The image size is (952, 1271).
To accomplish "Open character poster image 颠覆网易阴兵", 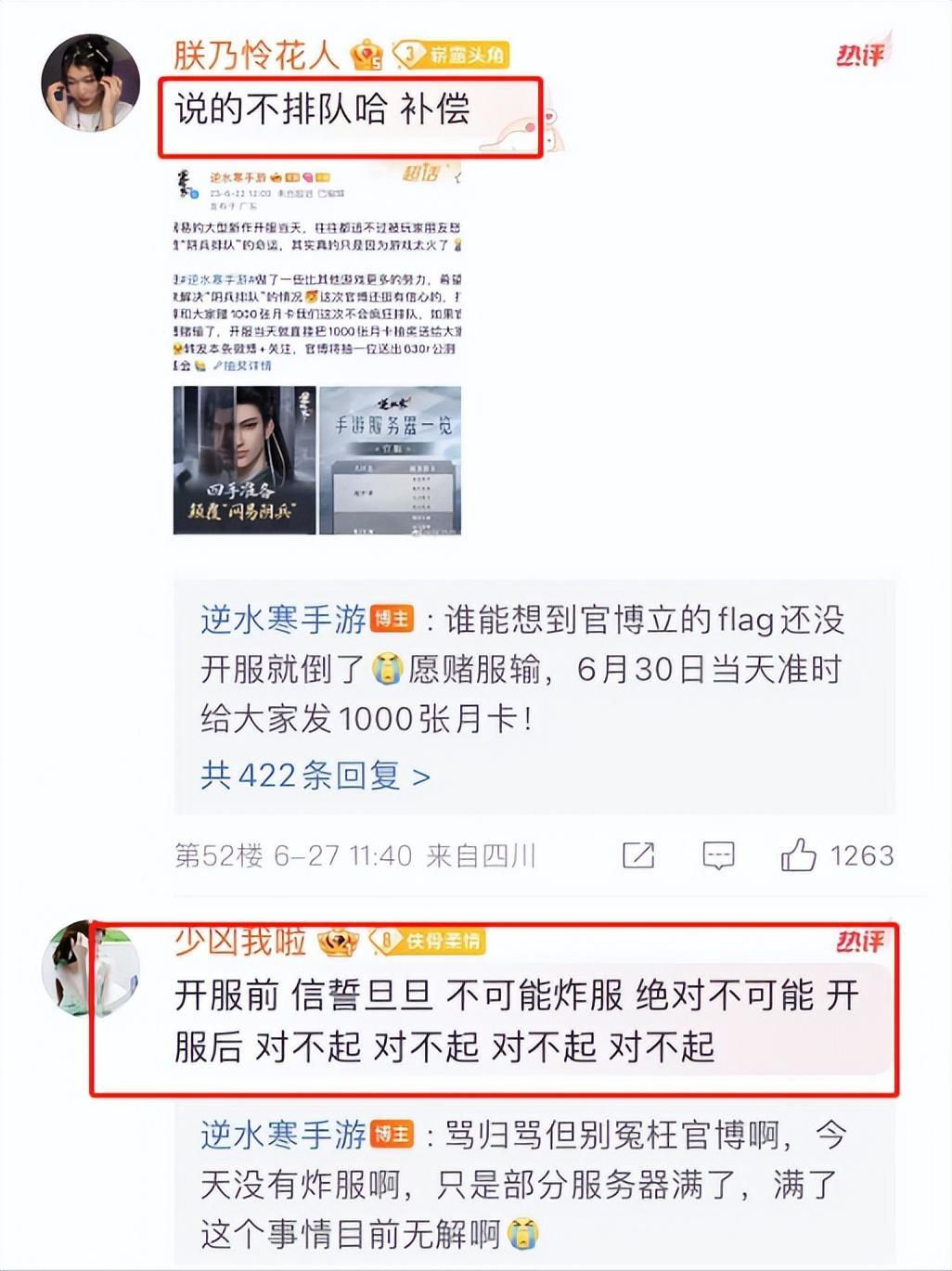I will (x=244, y=460).
